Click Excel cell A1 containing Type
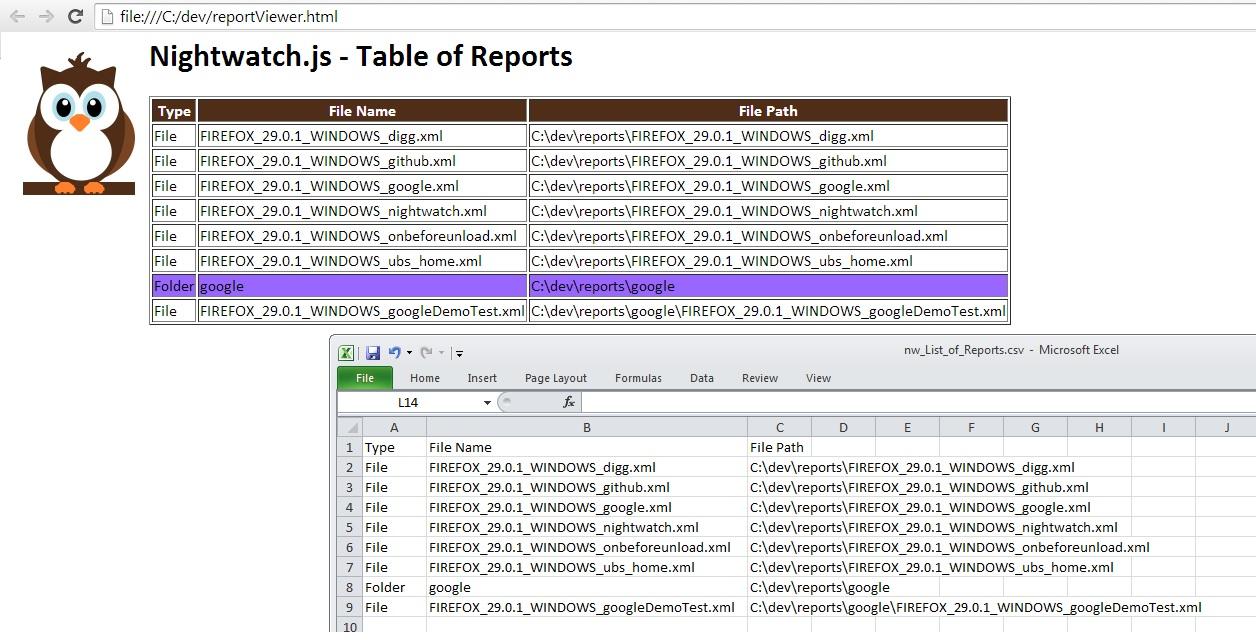Image resolution: width=1256 pixels, height=644 pixels. point(394,447)
